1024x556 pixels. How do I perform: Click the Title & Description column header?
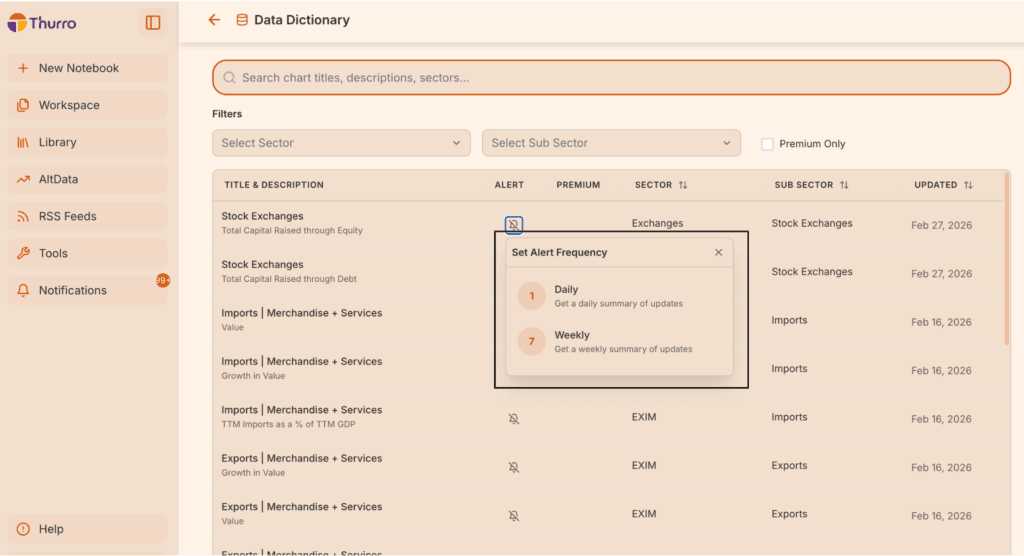[274, 185]
